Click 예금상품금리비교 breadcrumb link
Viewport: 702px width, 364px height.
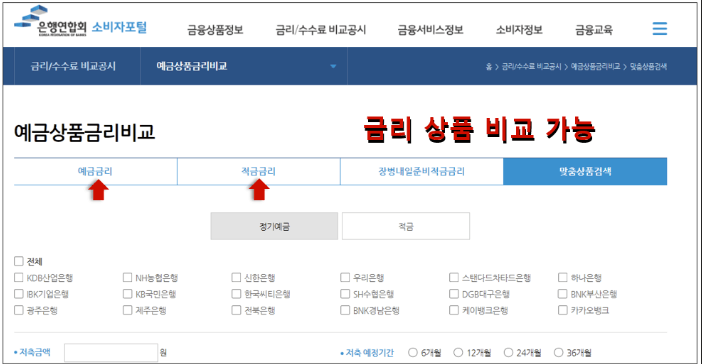pos(595,66)
